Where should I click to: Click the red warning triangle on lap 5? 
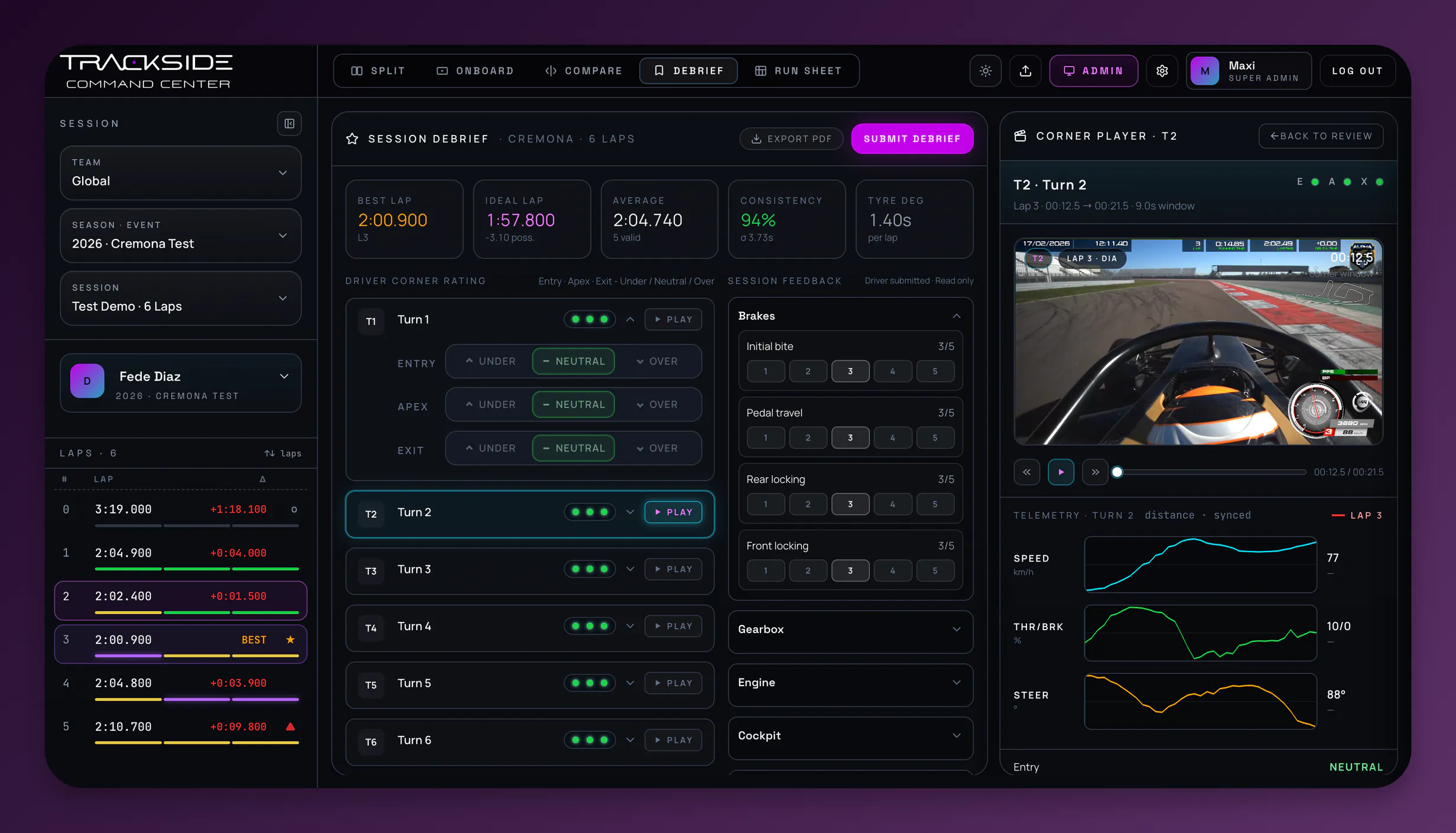pos(290,727)
